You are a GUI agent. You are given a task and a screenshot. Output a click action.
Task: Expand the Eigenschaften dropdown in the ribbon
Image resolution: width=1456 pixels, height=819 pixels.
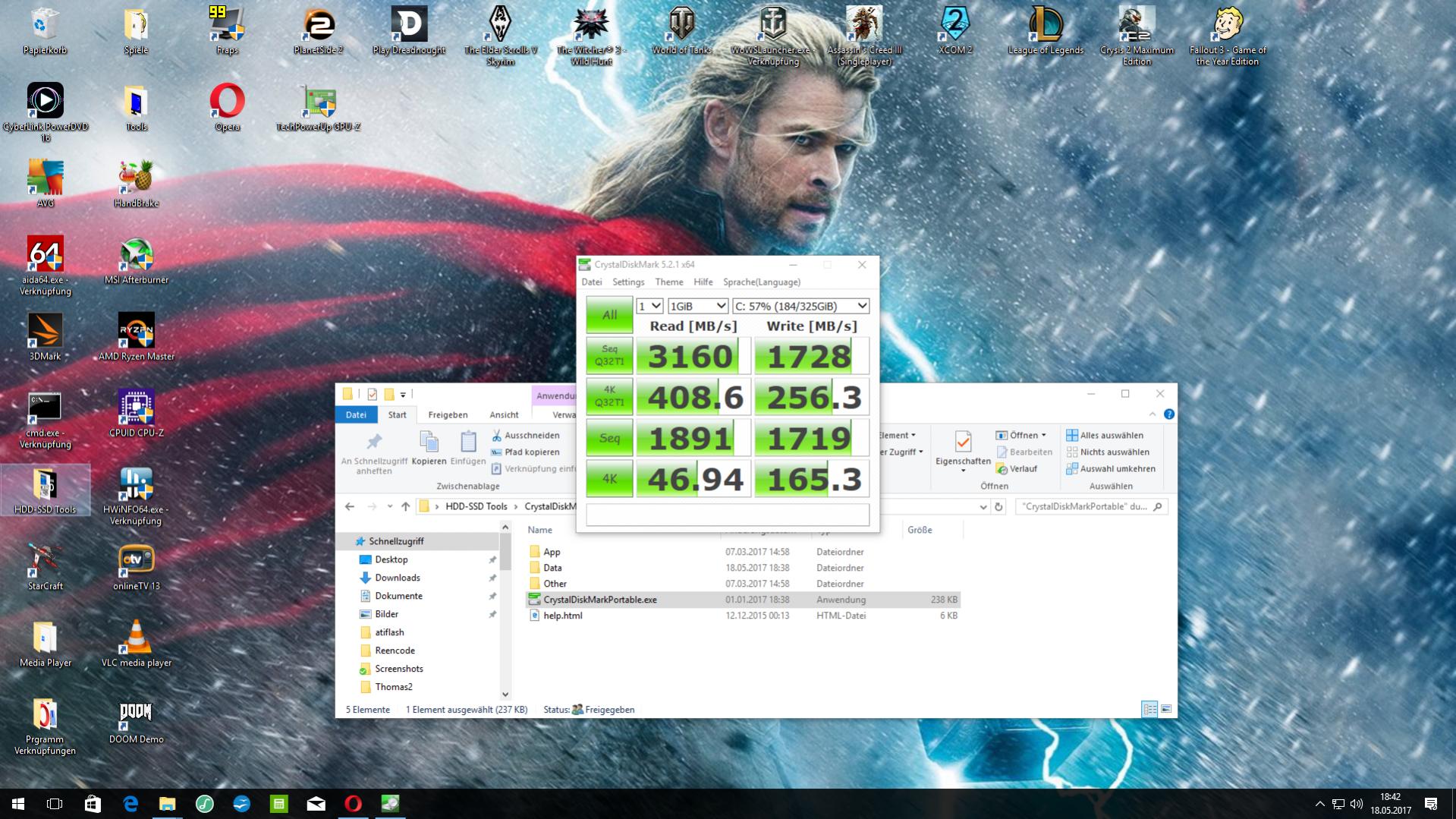coord(963,471)
